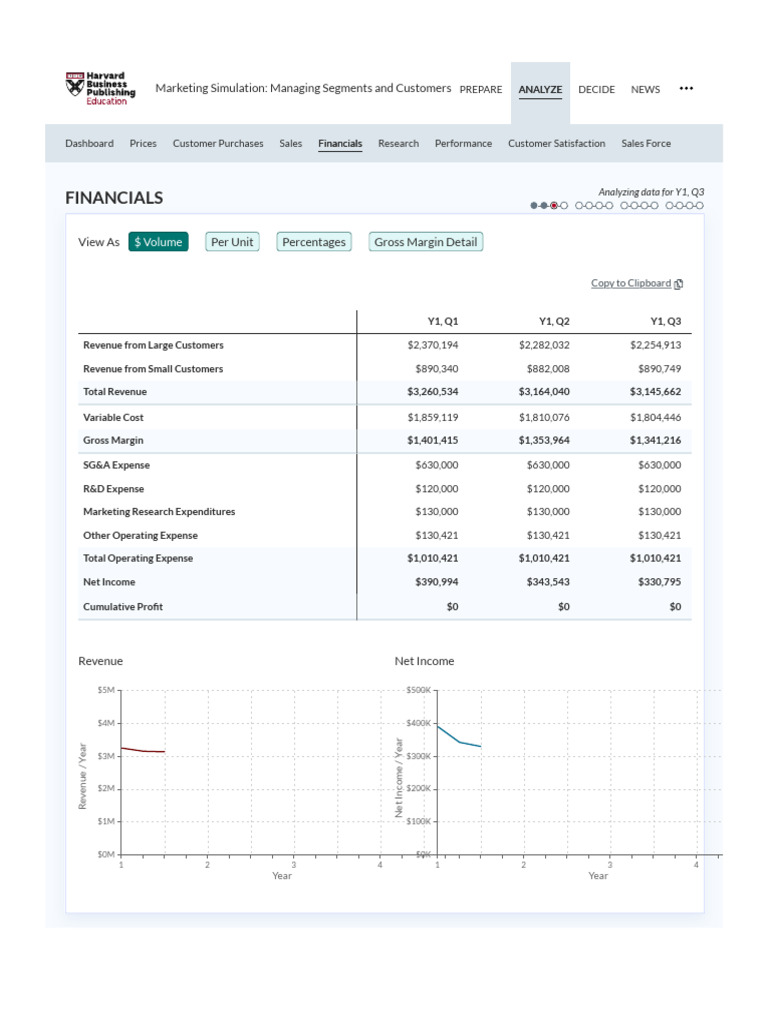The height and width of the screenshot is (1024, 768).
Task: Click the Revenue chart title
Action: [101, 661]
